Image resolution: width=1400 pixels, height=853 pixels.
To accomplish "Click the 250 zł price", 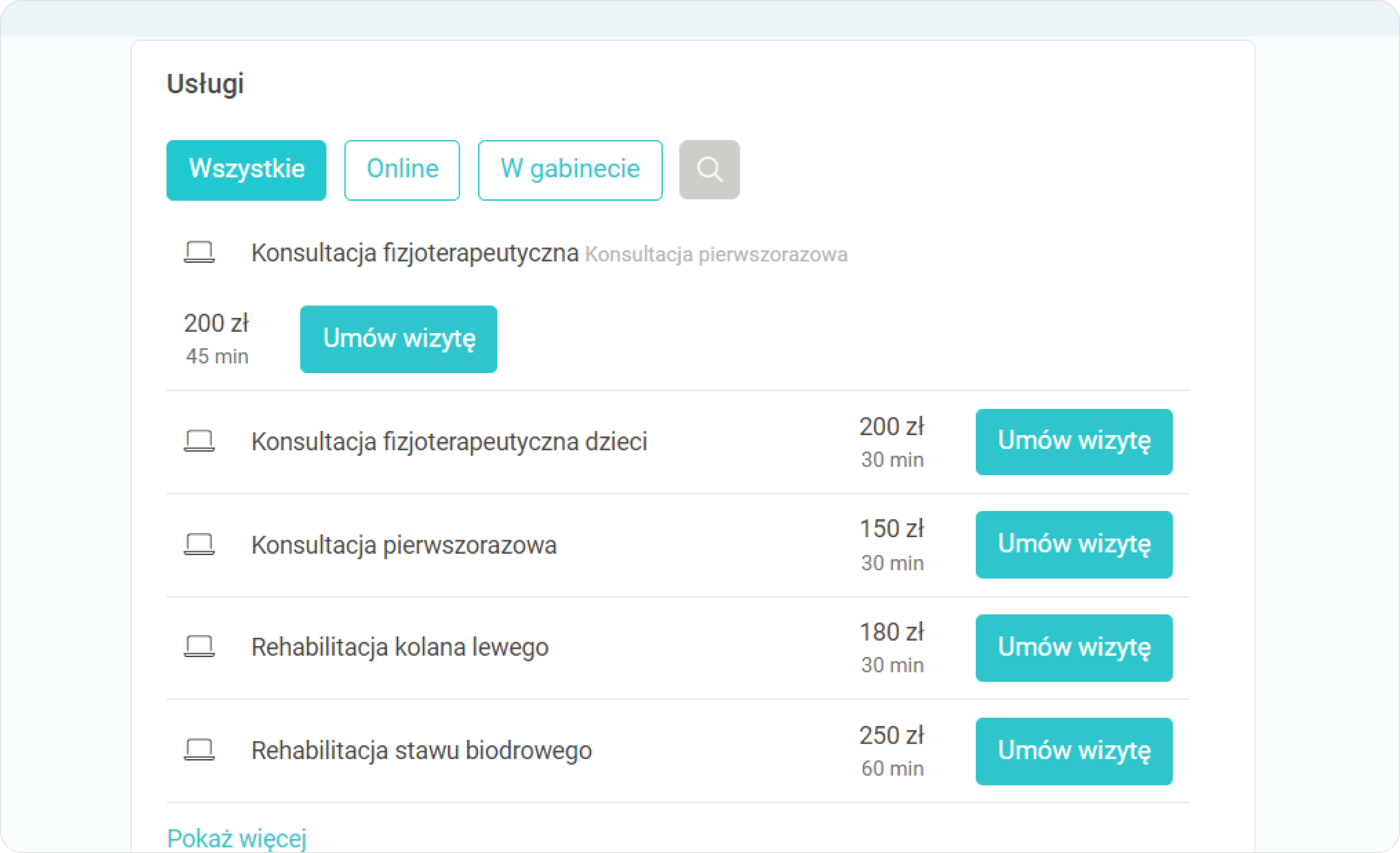I will pos(892,736).
